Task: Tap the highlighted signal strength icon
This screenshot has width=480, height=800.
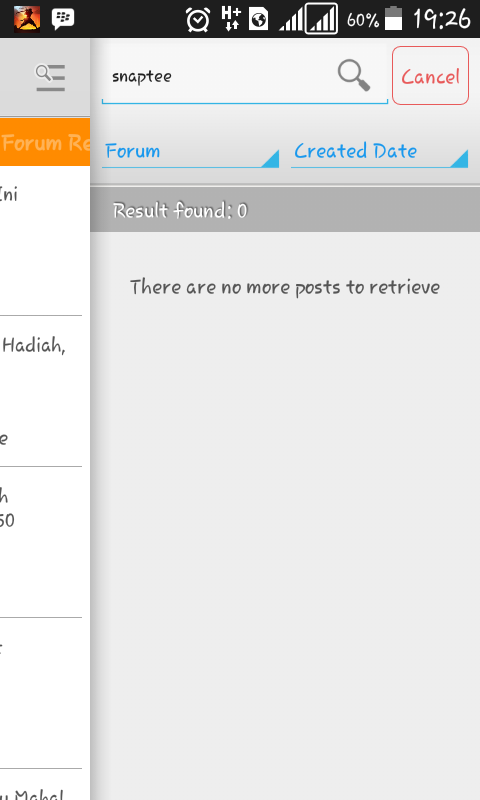Action: tap(321, 19)
